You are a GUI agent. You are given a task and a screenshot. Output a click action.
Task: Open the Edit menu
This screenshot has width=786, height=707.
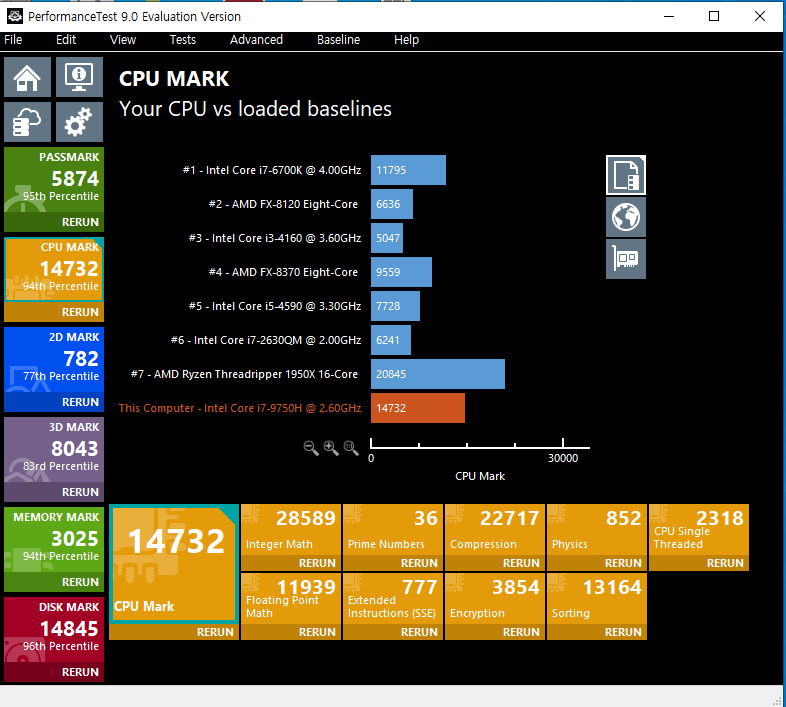66,40
